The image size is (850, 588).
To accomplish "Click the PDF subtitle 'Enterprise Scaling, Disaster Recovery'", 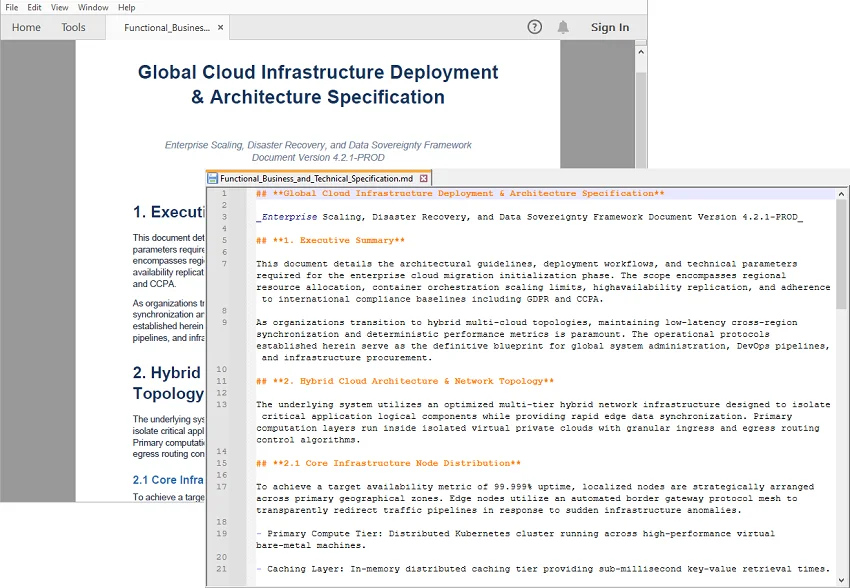I will point(318,145).
